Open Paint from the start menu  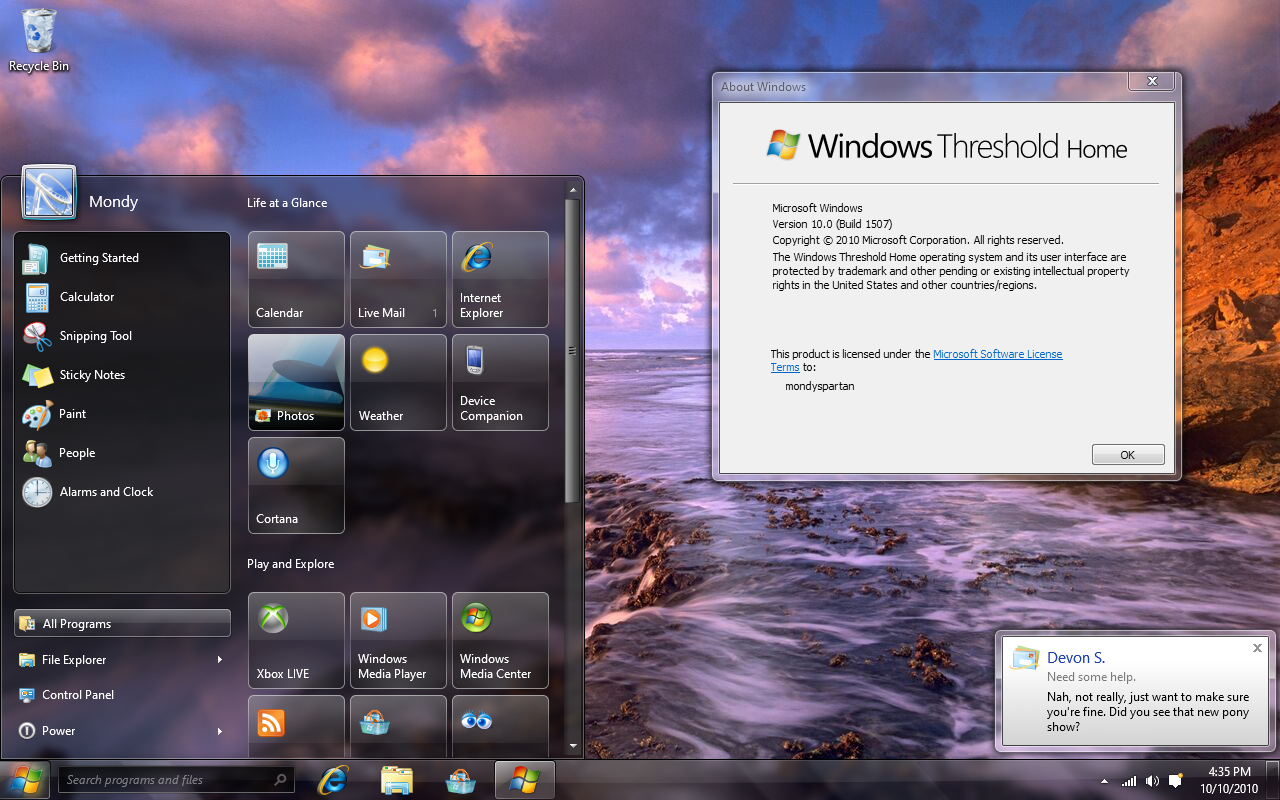[x=122, y=414]
